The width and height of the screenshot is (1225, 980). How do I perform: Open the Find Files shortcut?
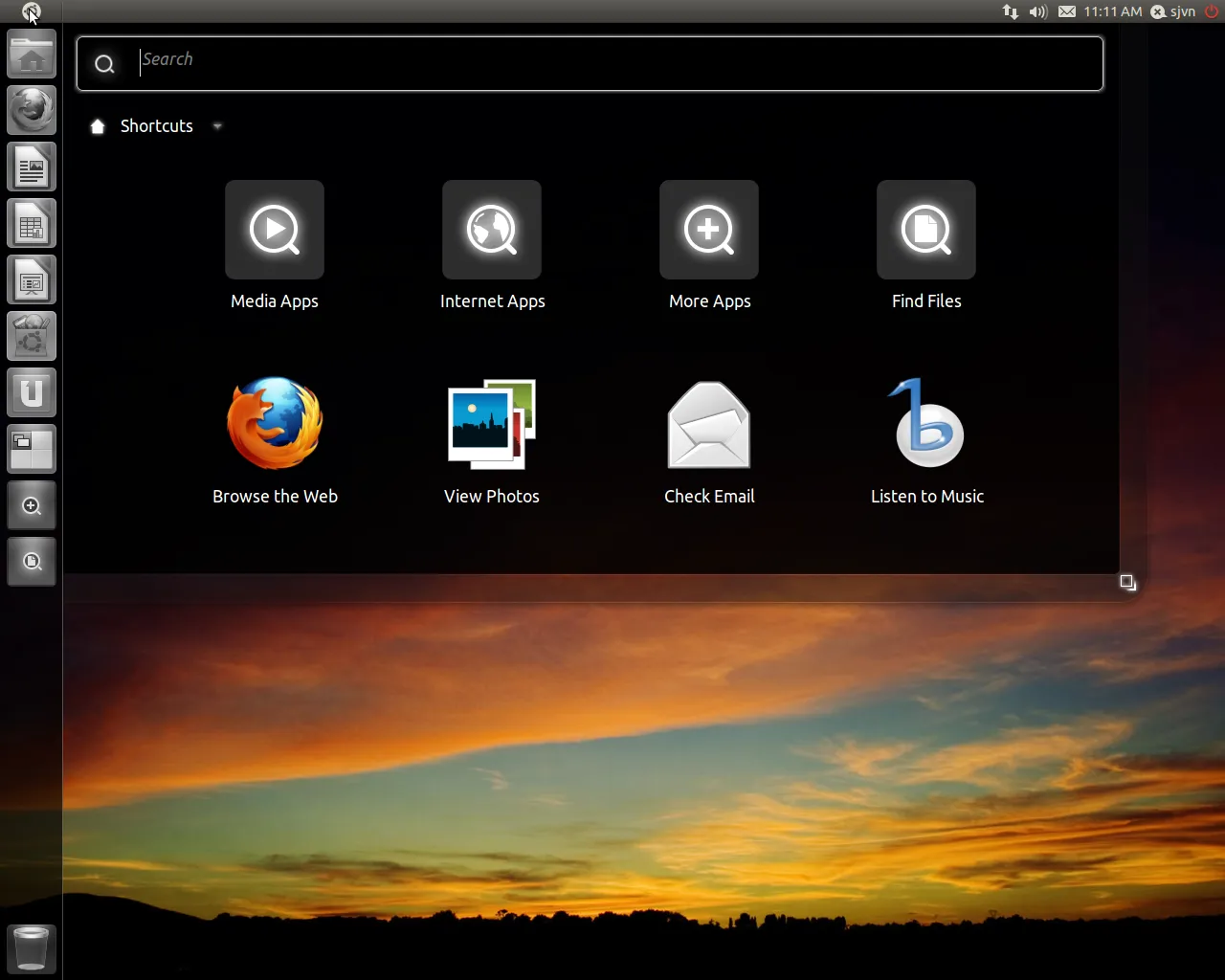pos(926,230)
